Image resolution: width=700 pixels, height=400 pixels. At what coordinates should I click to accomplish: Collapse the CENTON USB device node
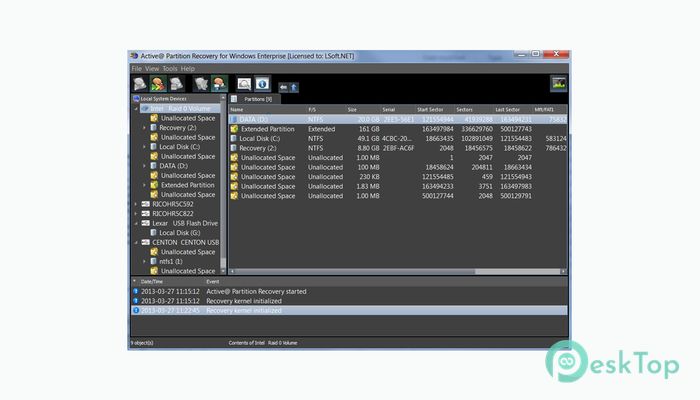click(136, 242)
